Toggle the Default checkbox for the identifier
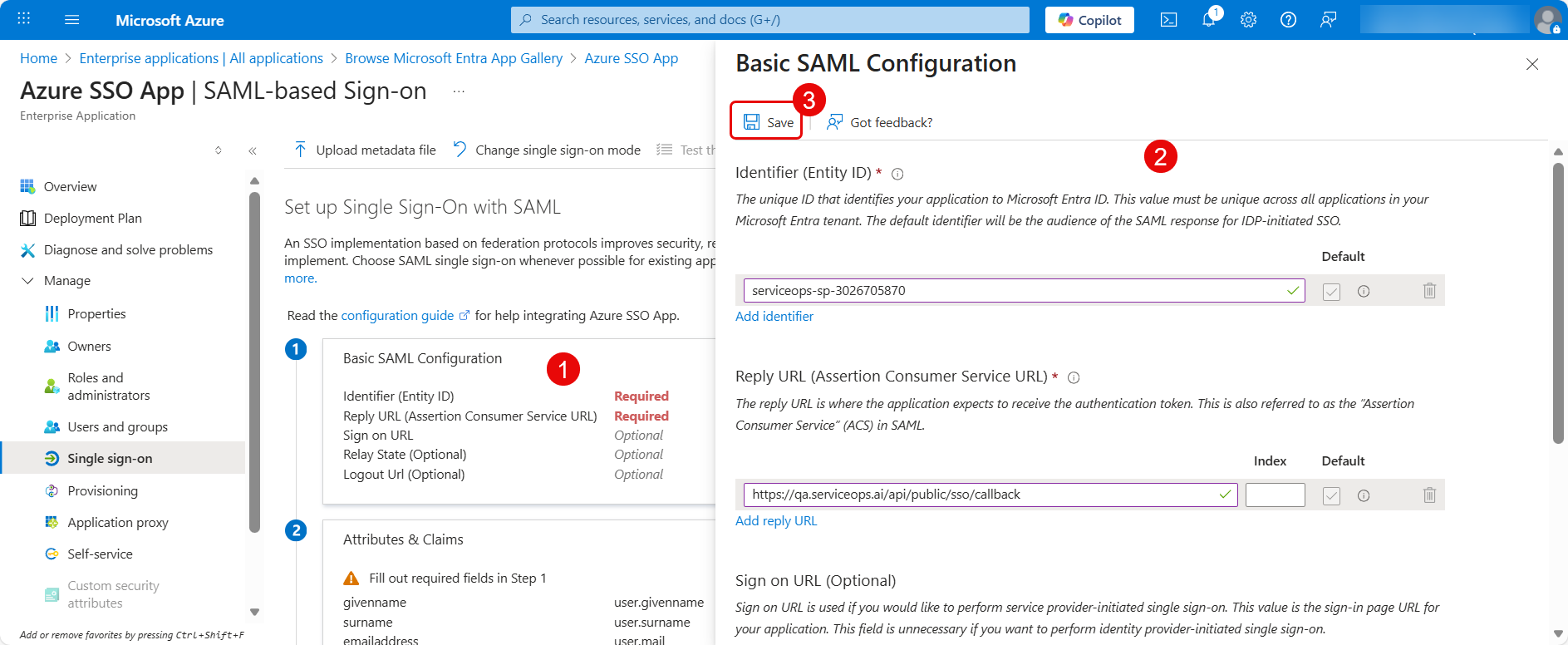1568x645 pixels. click(1331, 292)
